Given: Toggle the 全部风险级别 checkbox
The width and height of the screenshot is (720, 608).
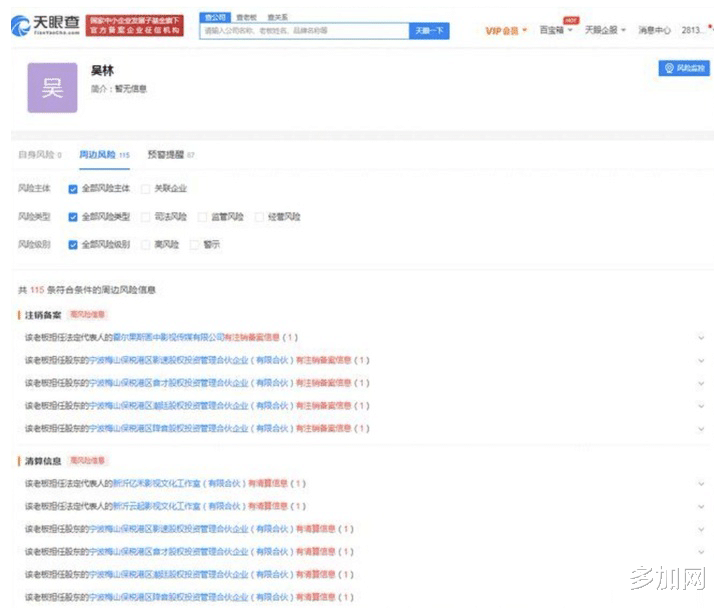Looking at the screenshot, I should (73, 245).
